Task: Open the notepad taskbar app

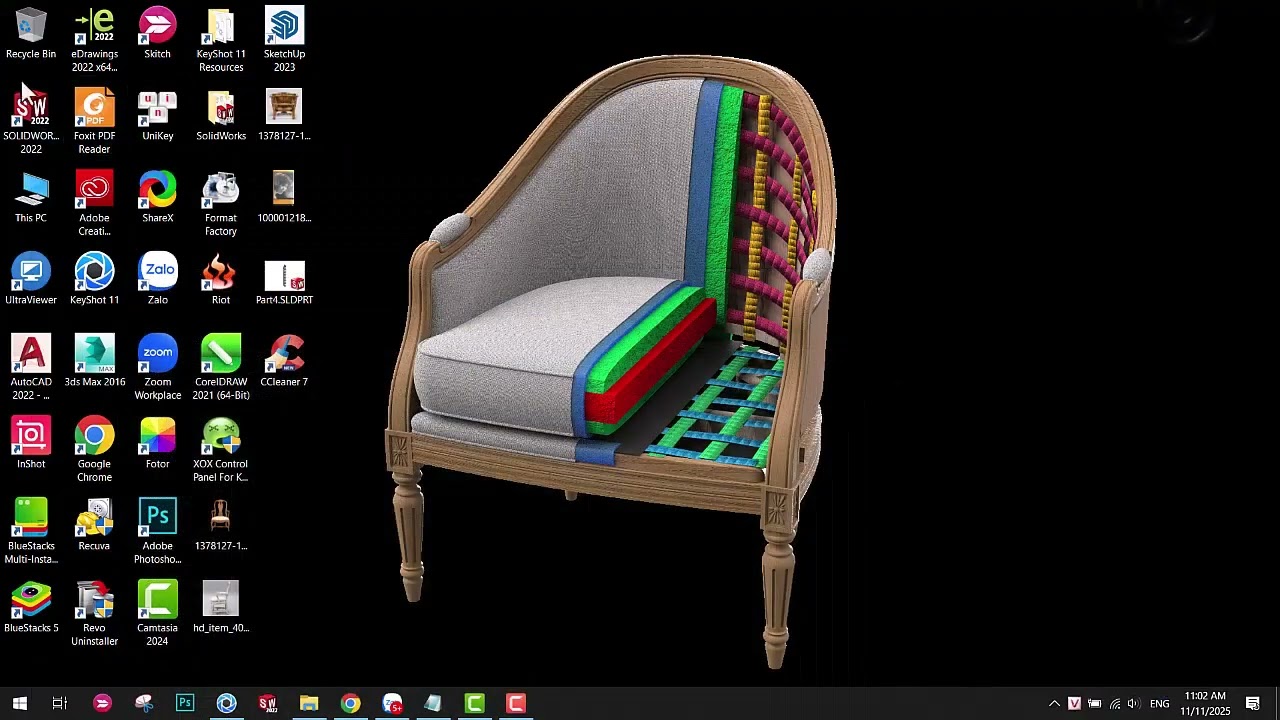Action: click(433, 704)
